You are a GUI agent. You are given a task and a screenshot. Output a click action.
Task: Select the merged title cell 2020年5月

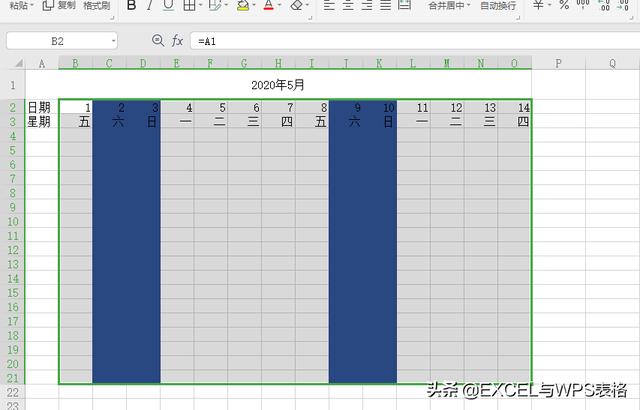[x=278, y=85]
